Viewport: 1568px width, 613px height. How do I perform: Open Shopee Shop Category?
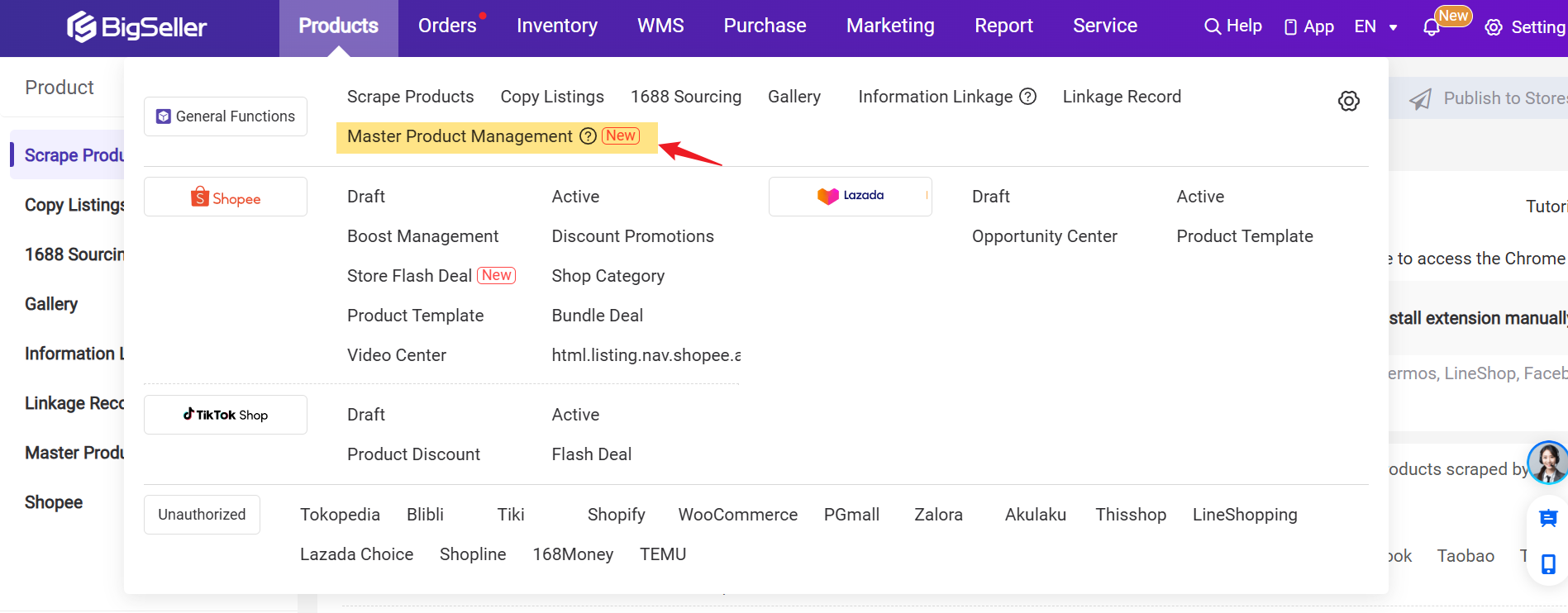[x=608, y=276]
